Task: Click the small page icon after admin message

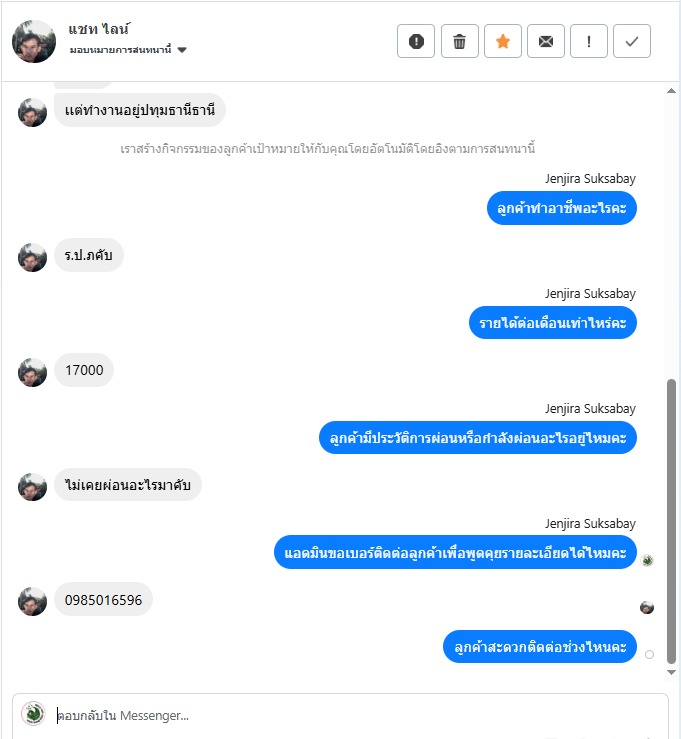Action: [x=648, y=560]
